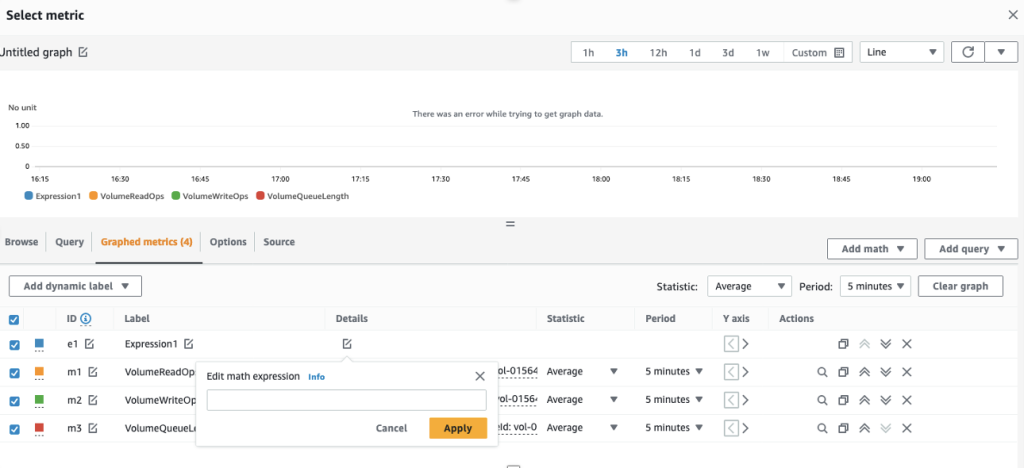Select the 1w time range

click(763, 53)
